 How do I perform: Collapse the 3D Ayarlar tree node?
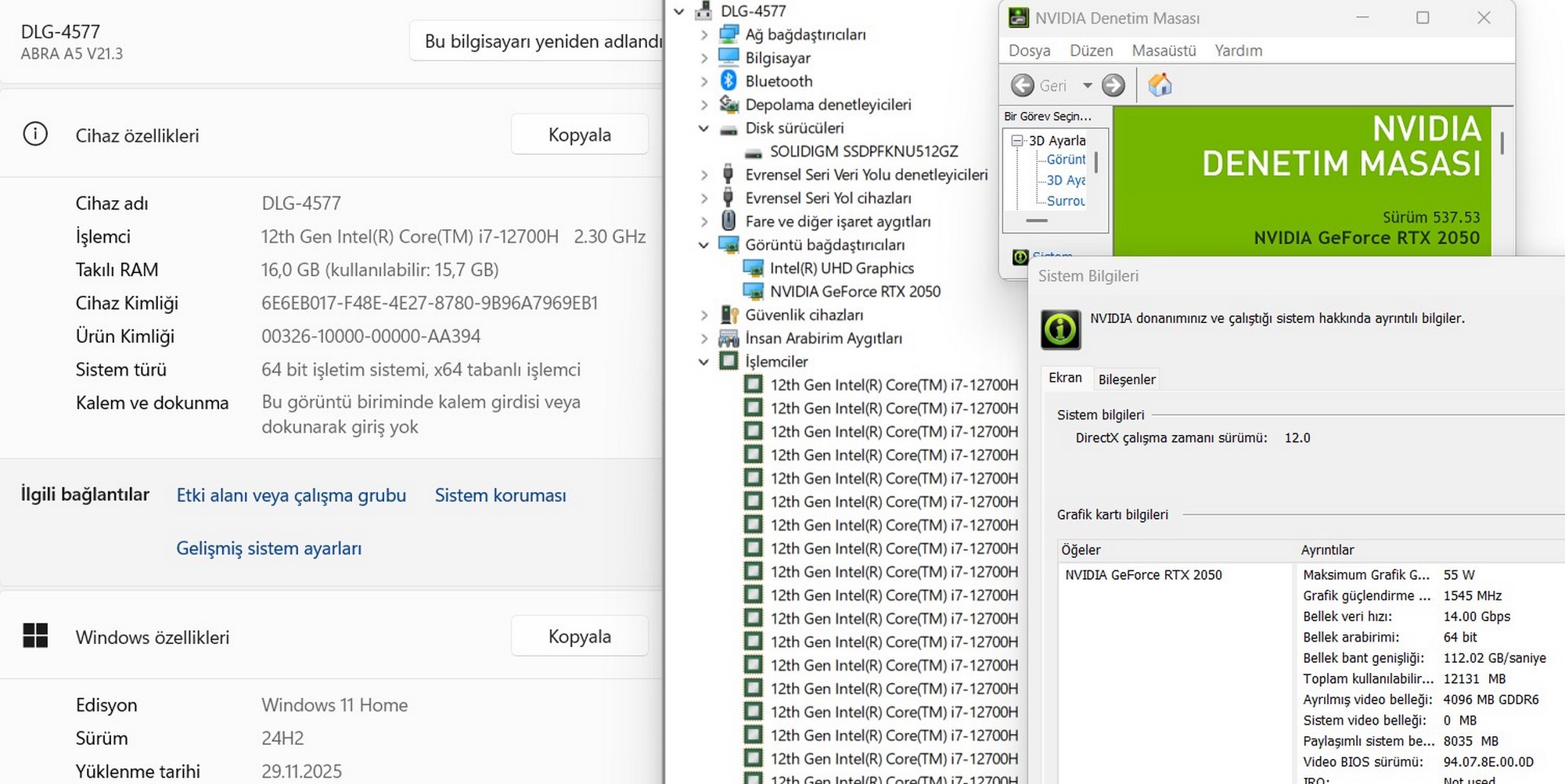[x=1017, y=141]
